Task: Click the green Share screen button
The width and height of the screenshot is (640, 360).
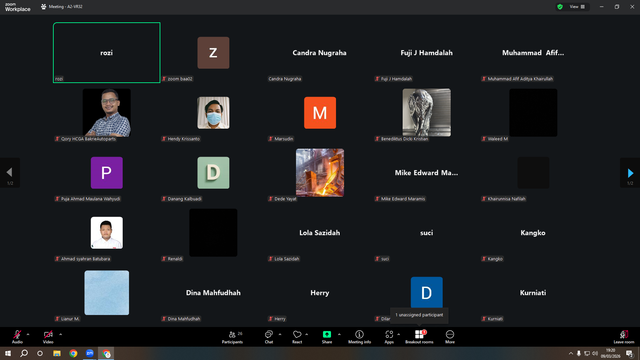Action: (327, 337)
